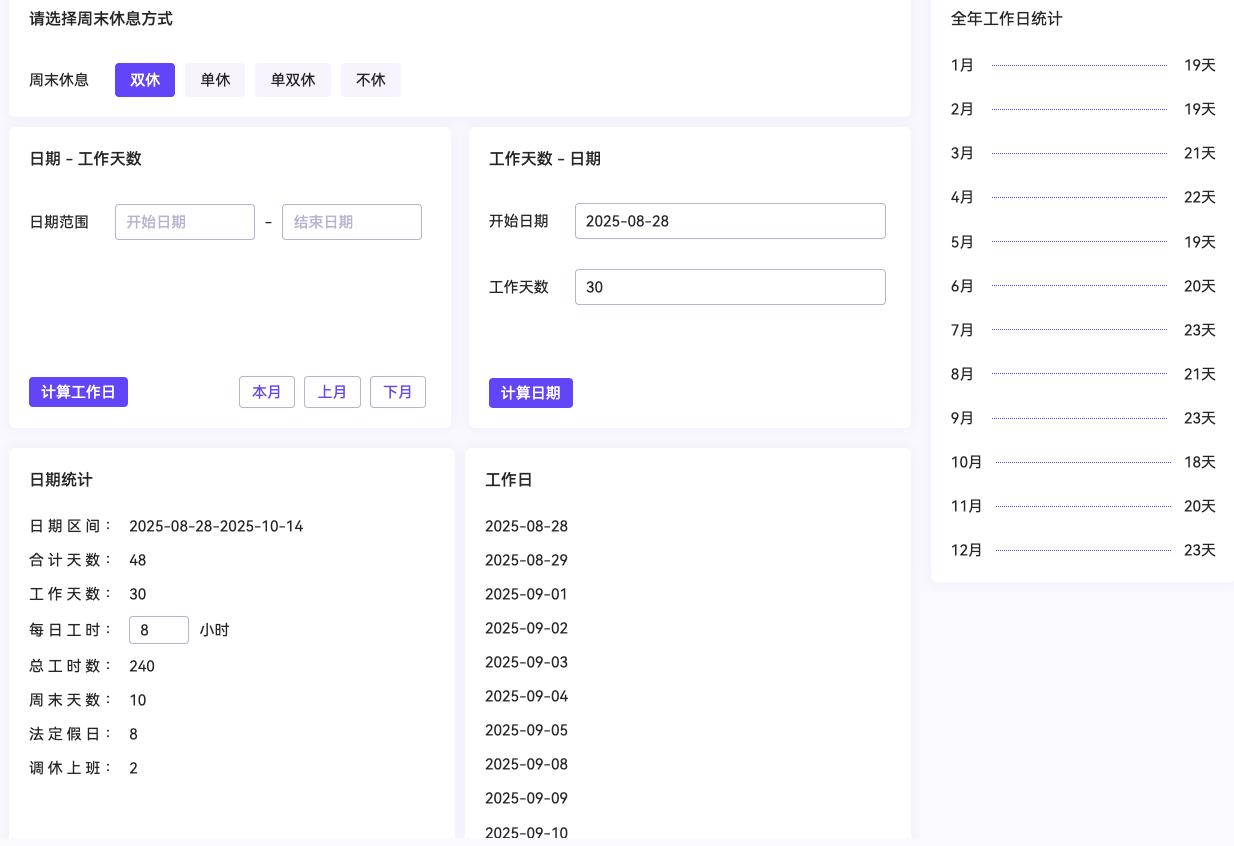
Task: Select the 2025-08-29 workday entry
Action: coord(526,560)
